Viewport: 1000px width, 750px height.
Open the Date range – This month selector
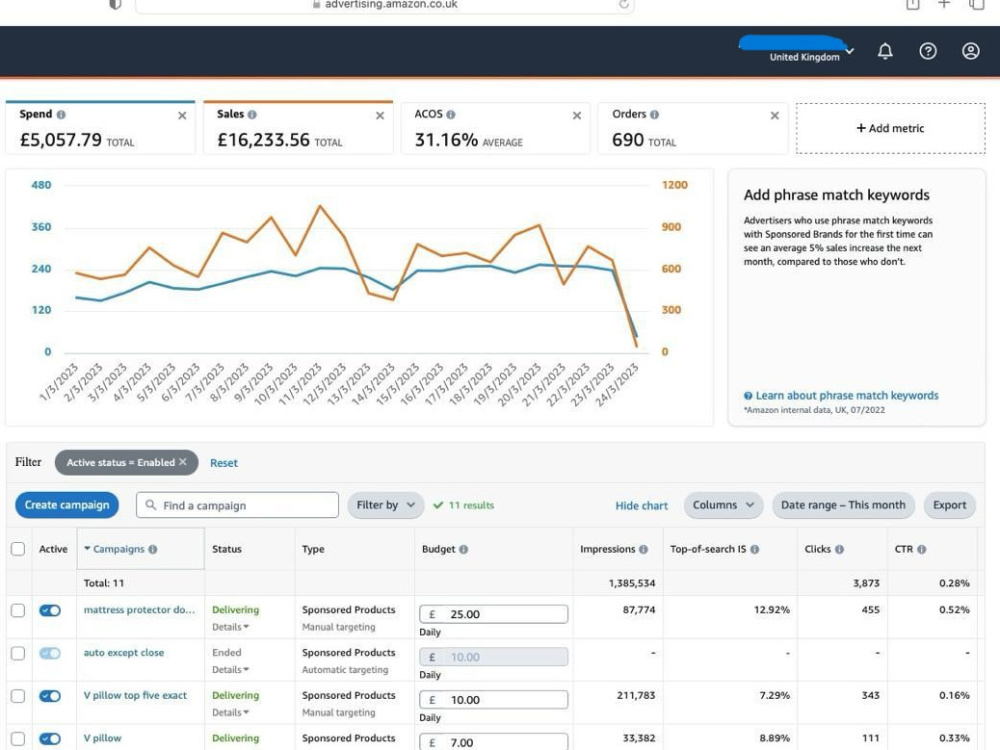843,505
